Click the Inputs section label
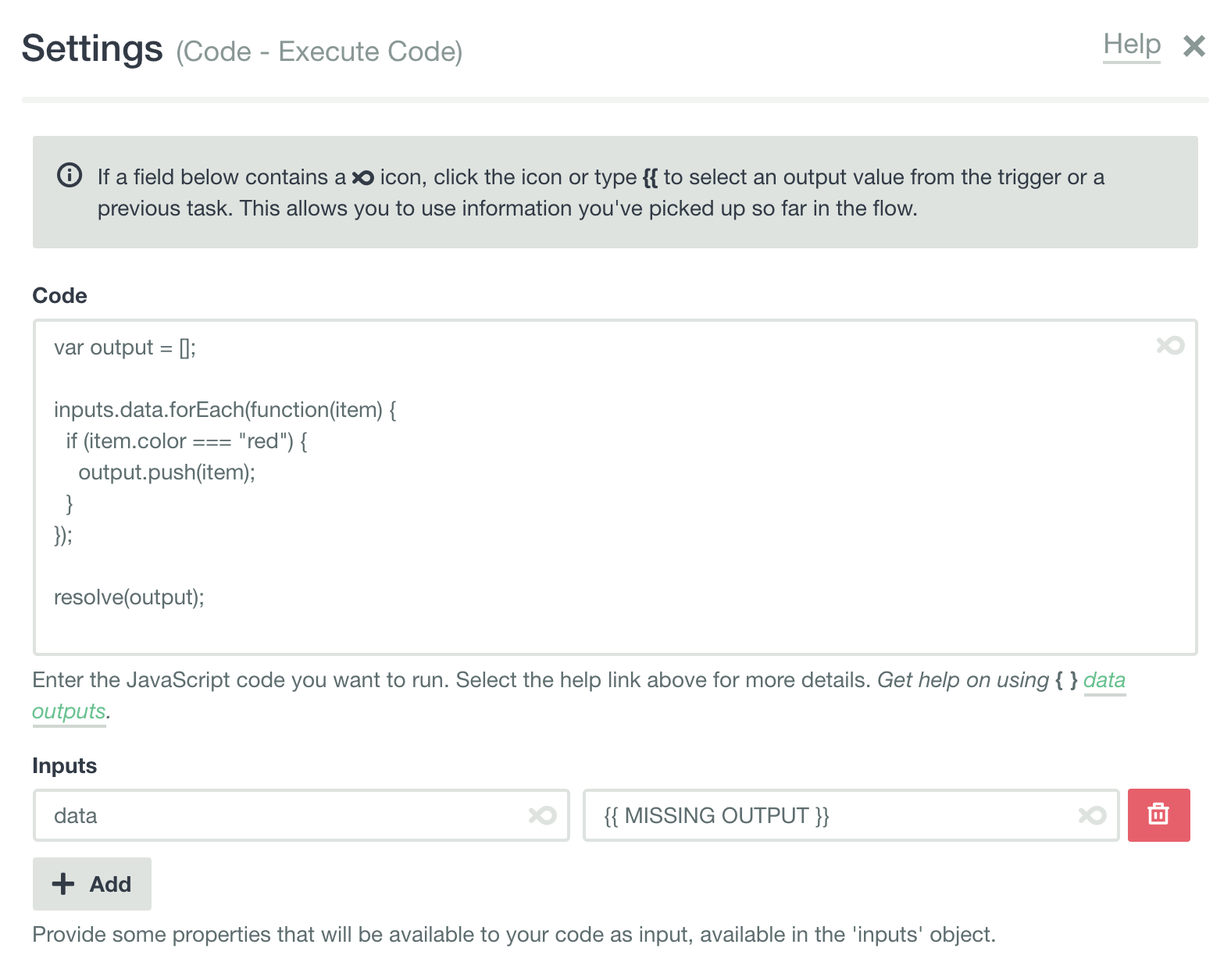This screenshot has width=1231, height=980. click(x=65, y=766)
